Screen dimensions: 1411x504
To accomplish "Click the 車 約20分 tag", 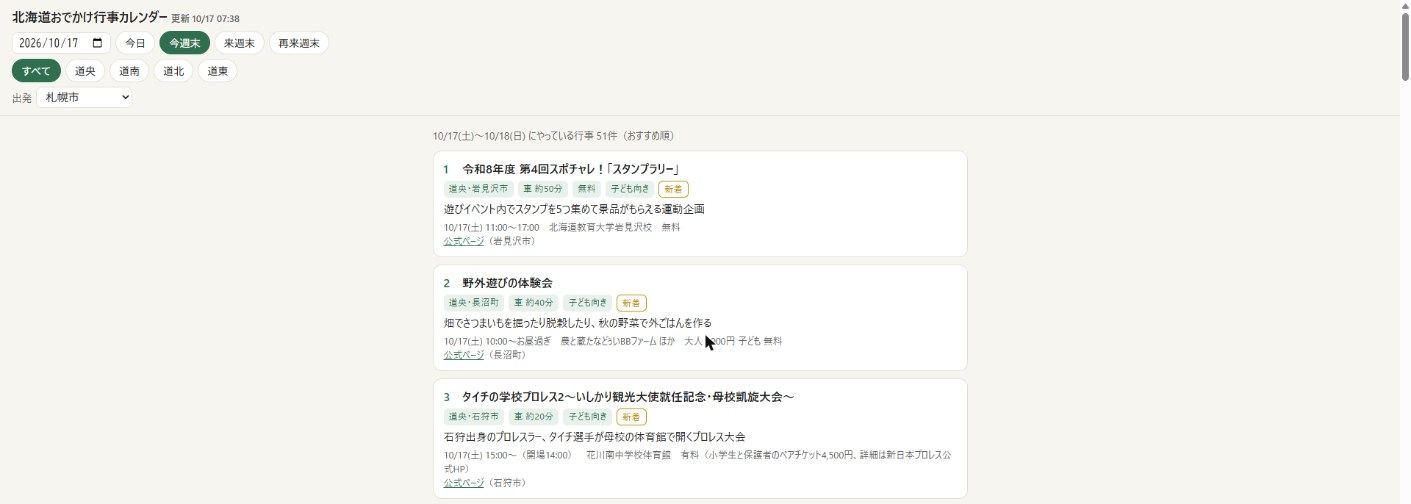I will pos(533,417).
